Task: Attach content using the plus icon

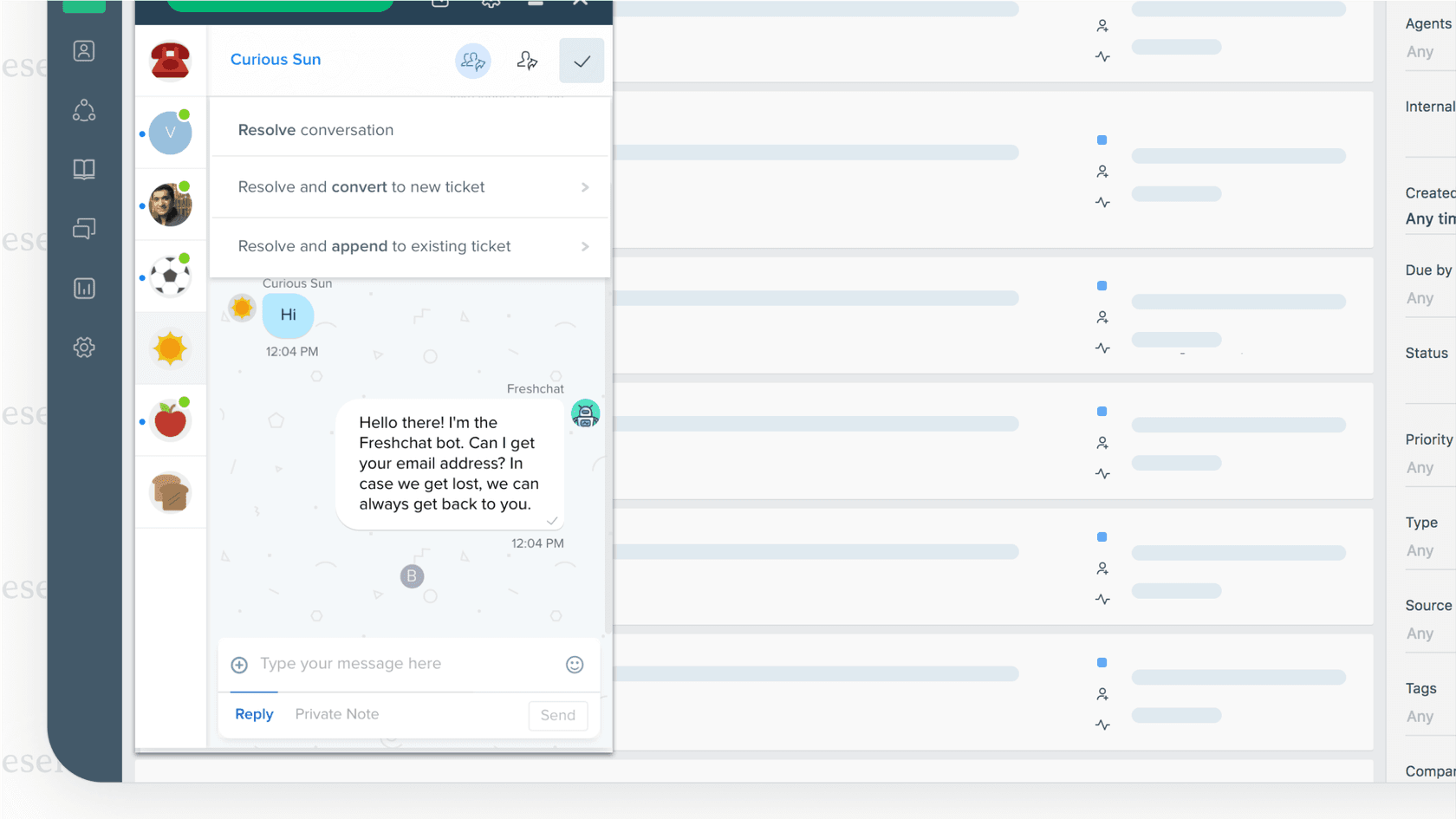Action: tap(238, 664)
